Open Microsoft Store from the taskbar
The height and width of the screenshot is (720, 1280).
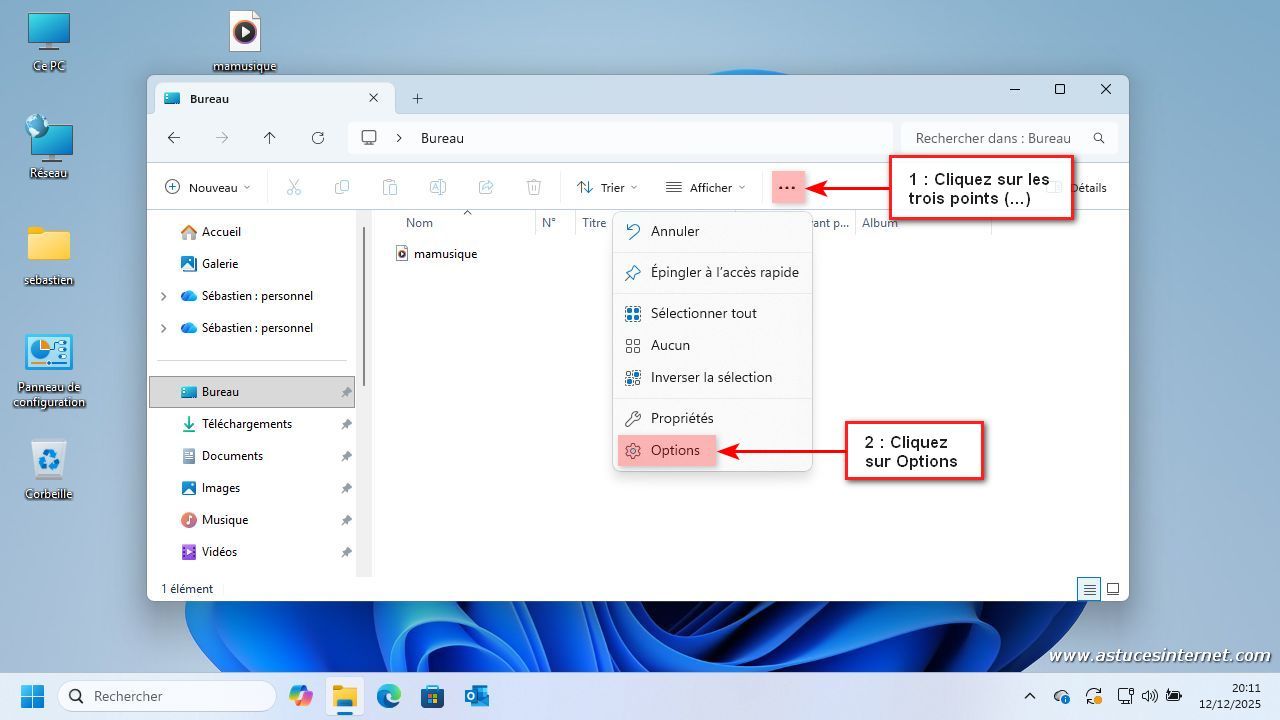coord(432,696)
